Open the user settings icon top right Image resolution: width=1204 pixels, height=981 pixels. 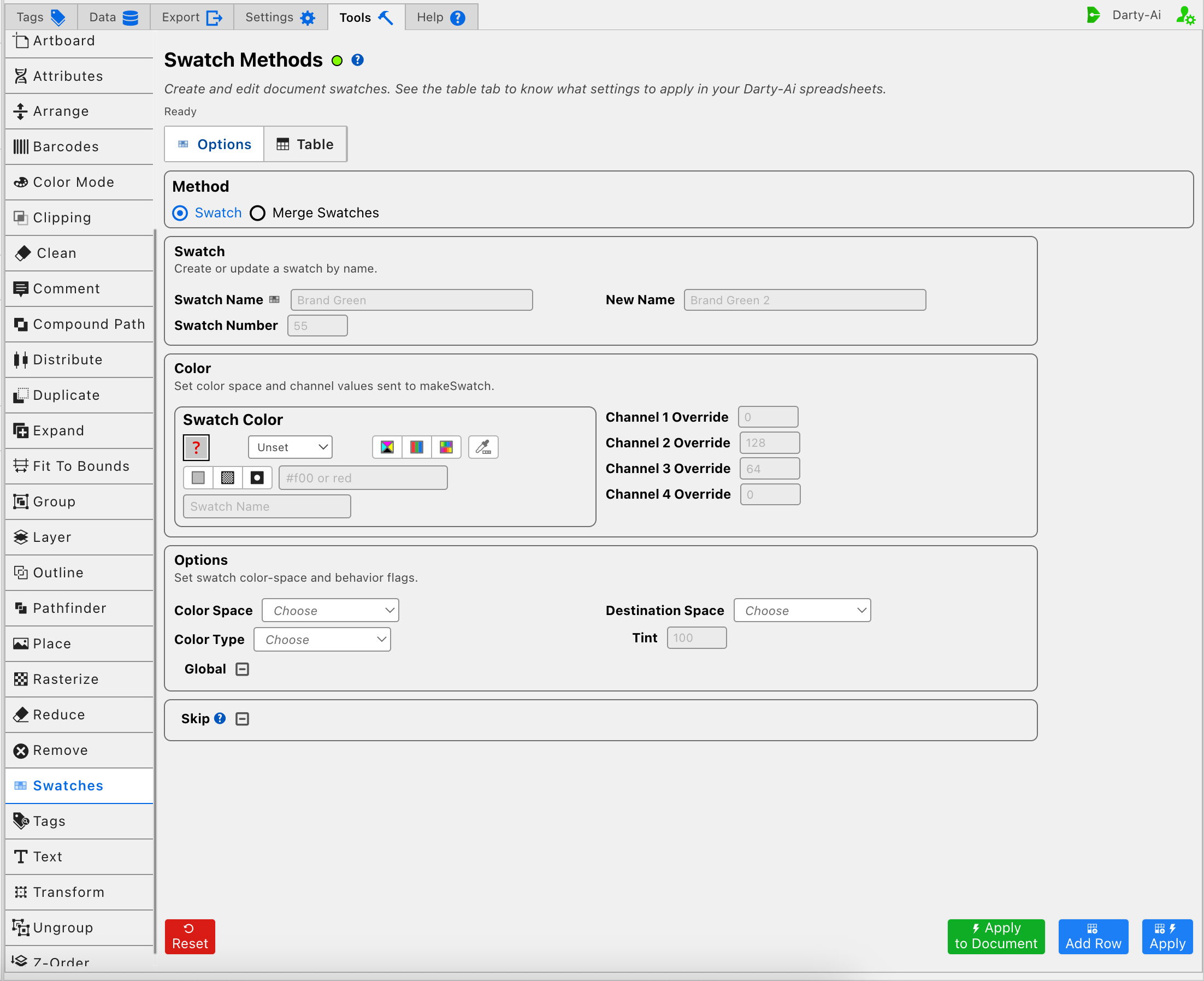(1185, 15)
